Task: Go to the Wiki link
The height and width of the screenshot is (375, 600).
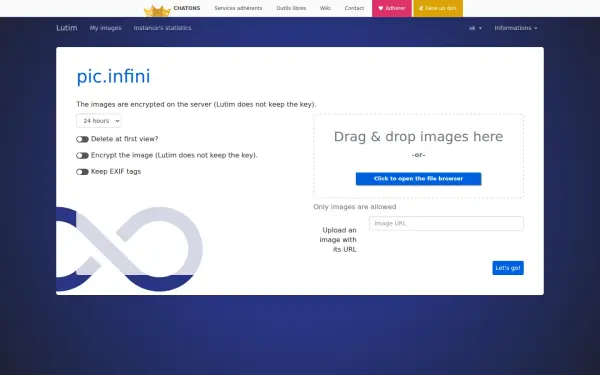Action: click(x=325, y=8)
